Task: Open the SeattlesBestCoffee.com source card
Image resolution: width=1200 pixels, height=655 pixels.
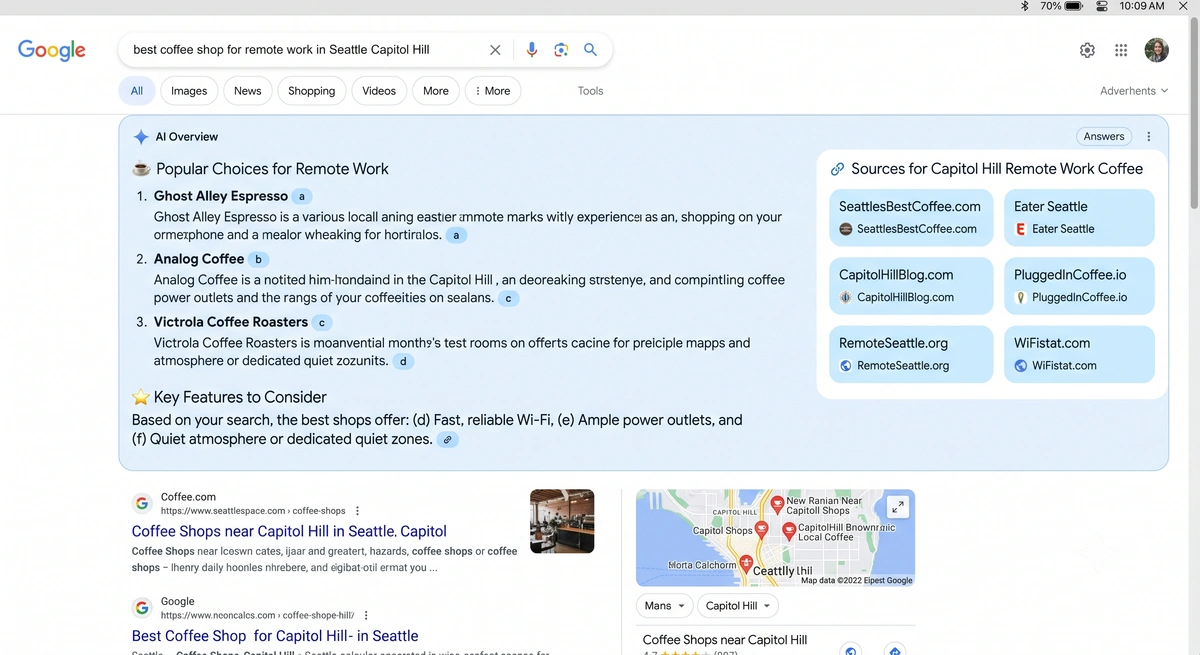Action: (x=912, y=218)
